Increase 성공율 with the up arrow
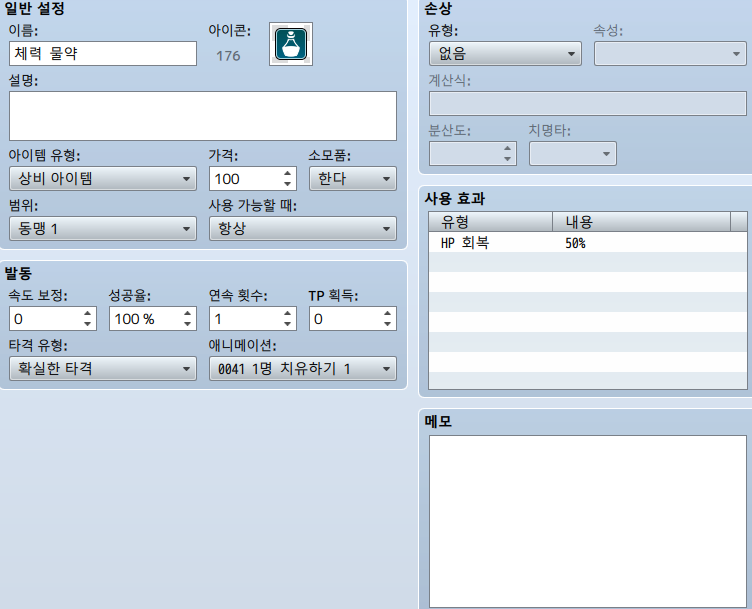 tap(188, 314)
